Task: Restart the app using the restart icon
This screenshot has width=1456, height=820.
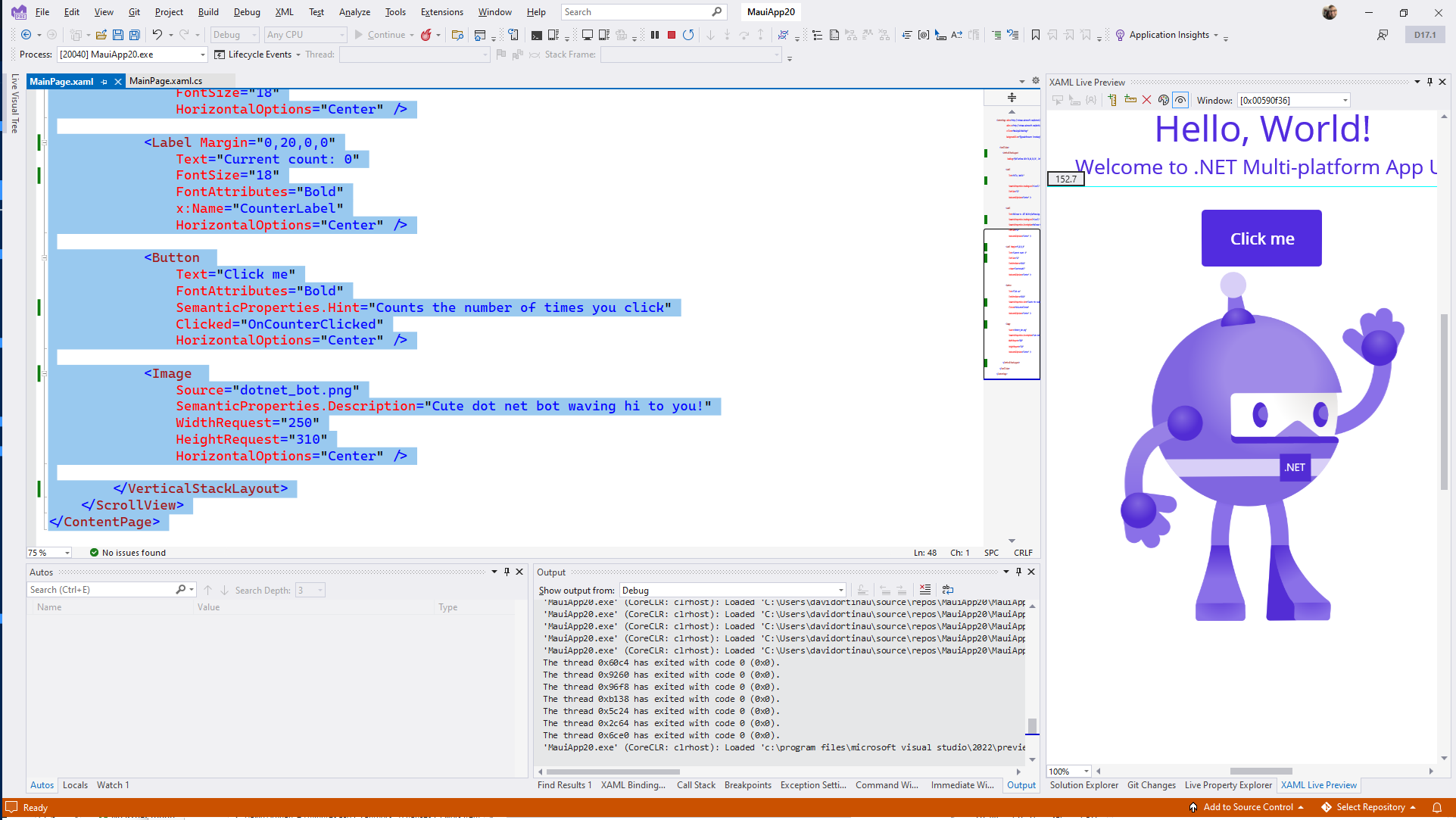Action: 688,35
